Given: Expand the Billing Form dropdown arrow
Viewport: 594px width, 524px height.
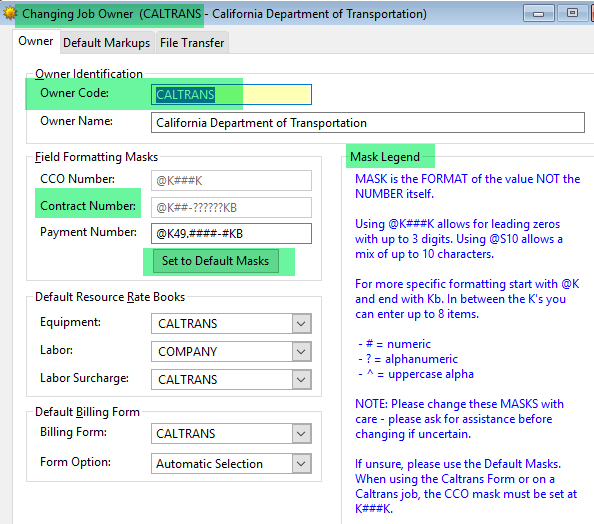Looking at the screenshot, I should [302, 433].
